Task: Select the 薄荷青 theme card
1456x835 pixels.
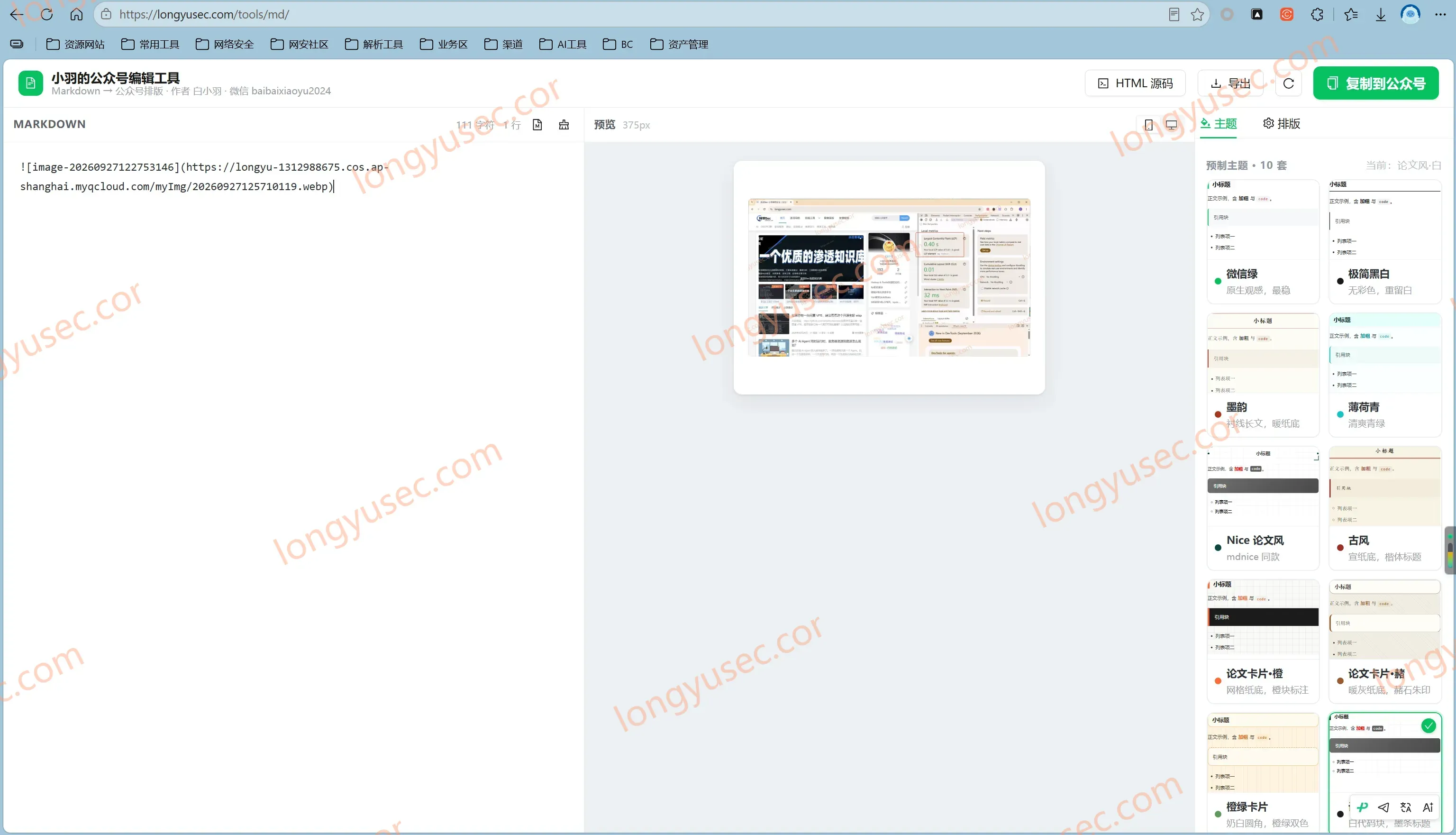Action: (1385, 375)
